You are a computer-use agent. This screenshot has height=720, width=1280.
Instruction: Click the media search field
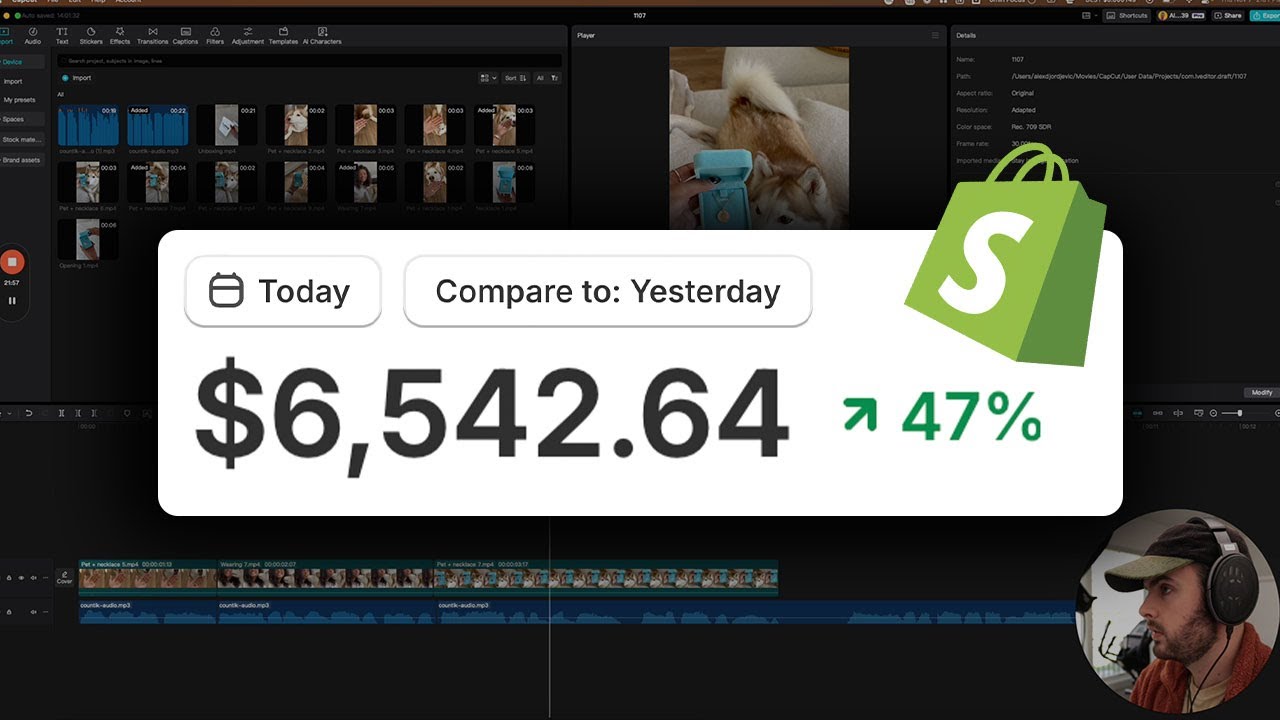pos(308,61)
